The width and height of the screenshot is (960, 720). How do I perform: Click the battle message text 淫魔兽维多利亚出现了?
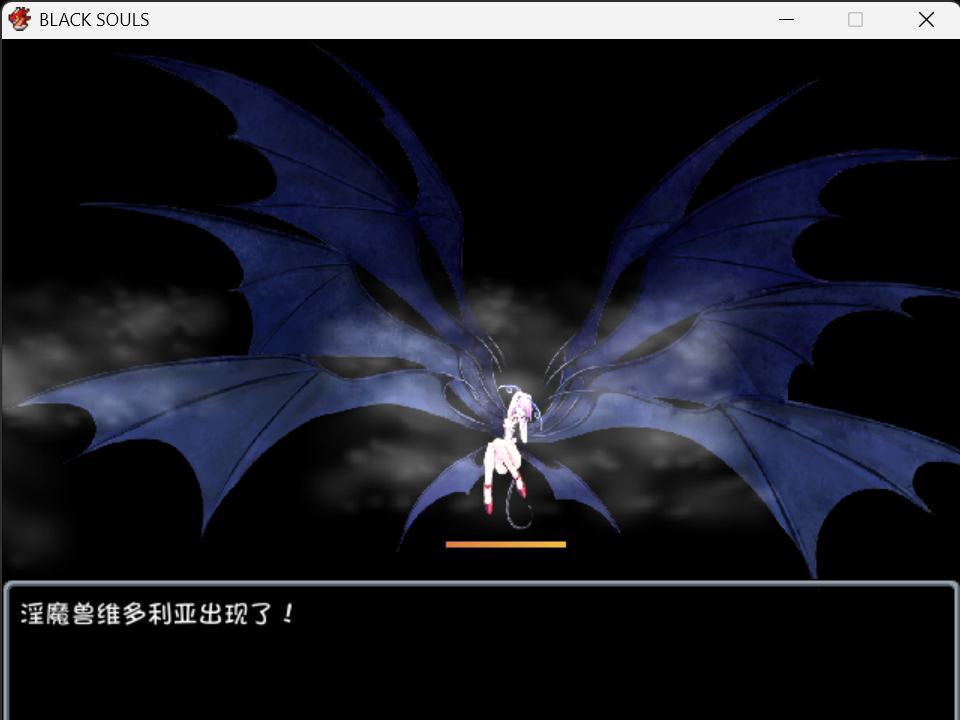(146, 613)
